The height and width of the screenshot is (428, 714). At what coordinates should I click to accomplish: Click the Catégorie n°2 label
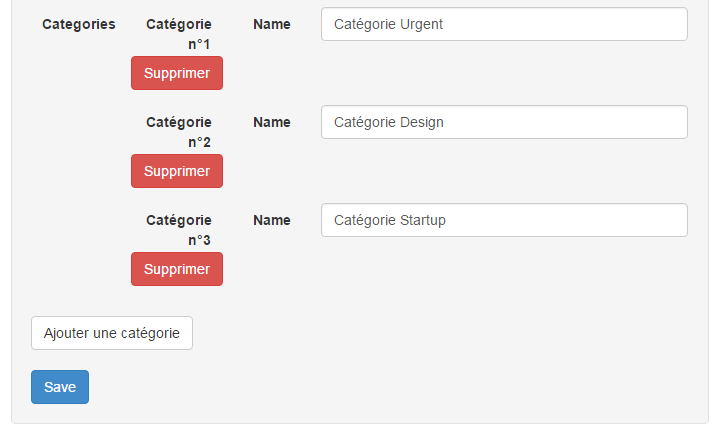point(178,132)
